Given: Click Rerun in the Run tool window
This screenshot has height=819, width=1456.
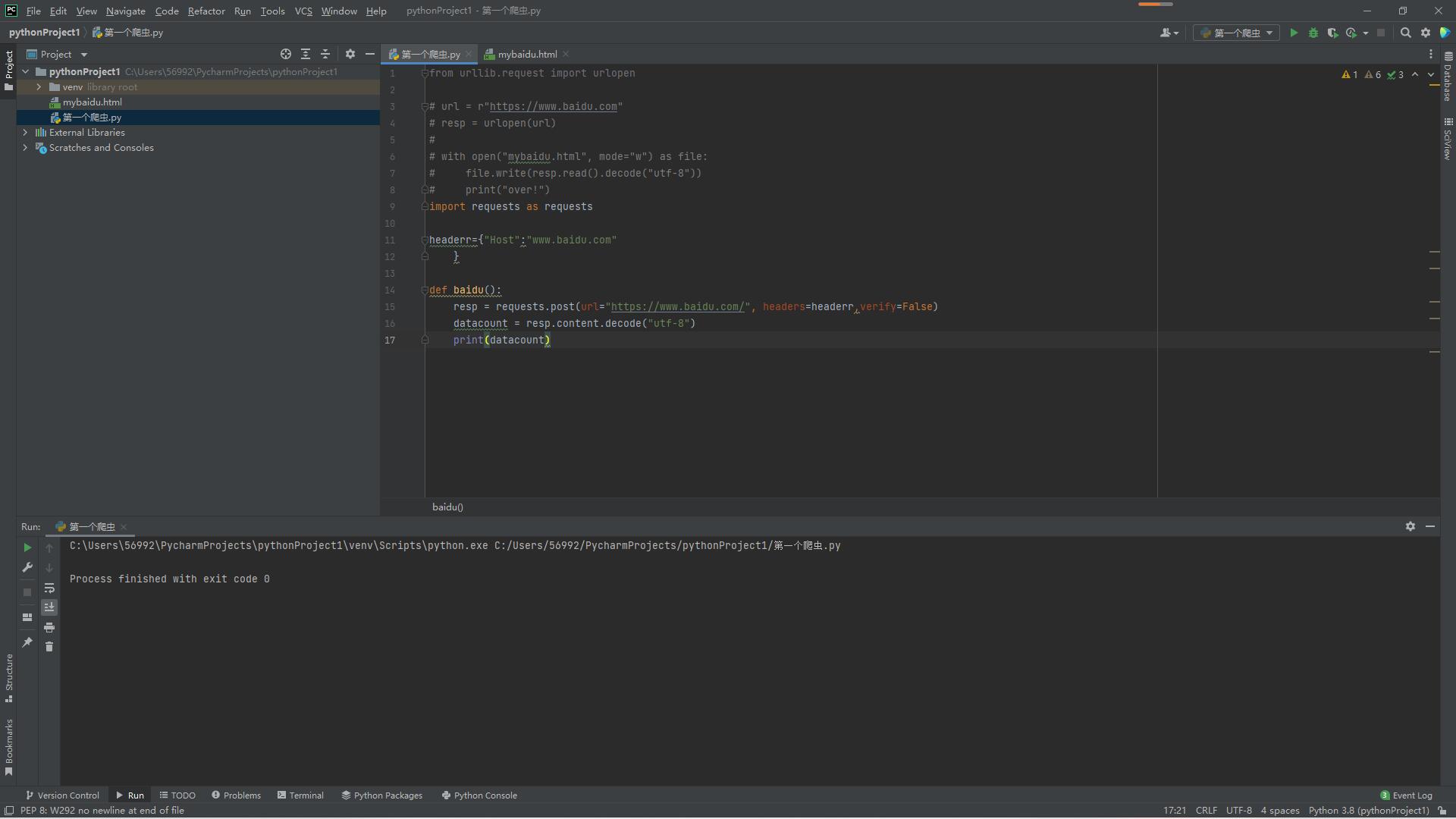Looking at the screenshot, I should point(27,548).
